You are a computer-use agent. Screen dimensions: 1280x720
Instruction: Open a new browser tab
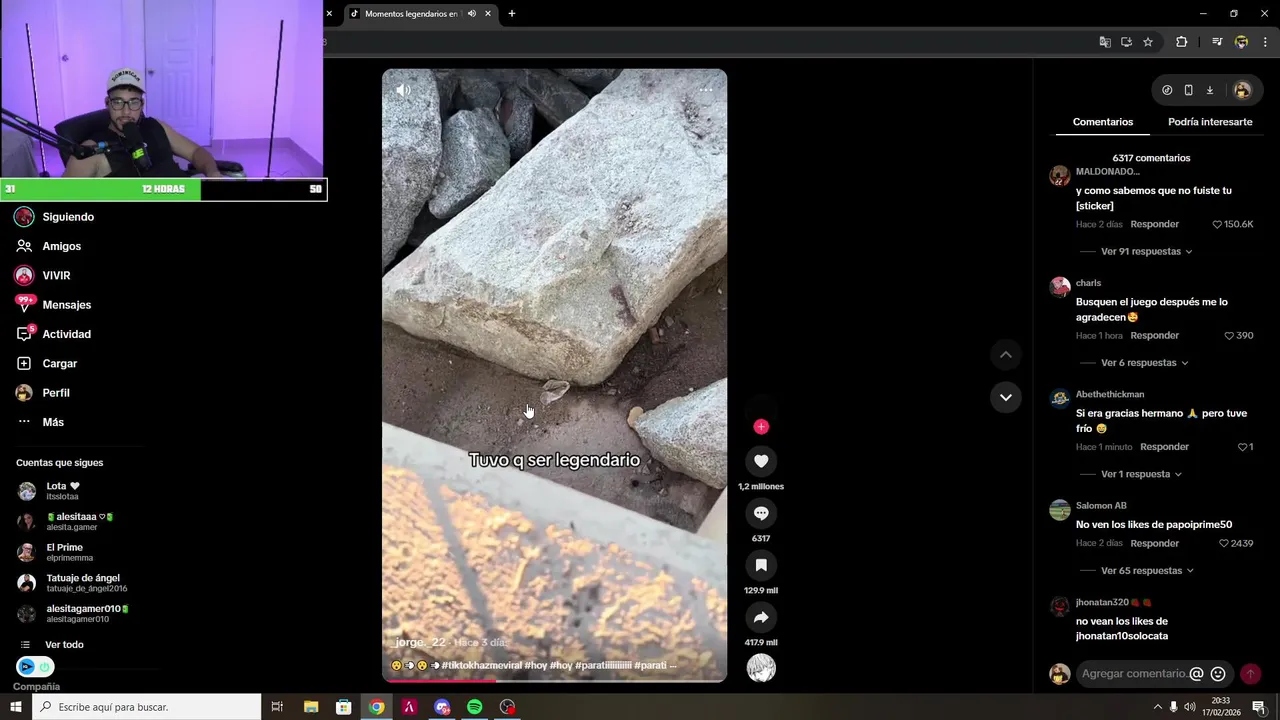512,14
